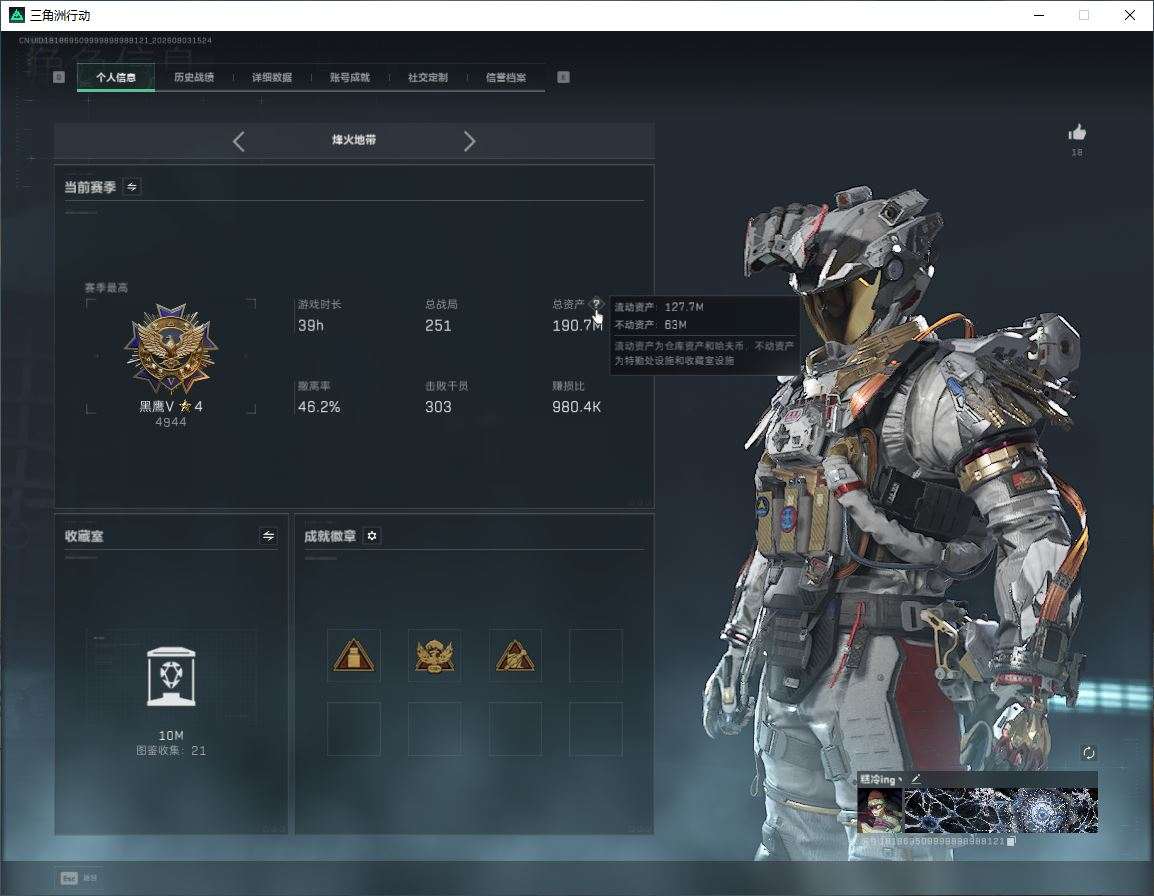Click the last empty badge slot in bottom row

595,729
